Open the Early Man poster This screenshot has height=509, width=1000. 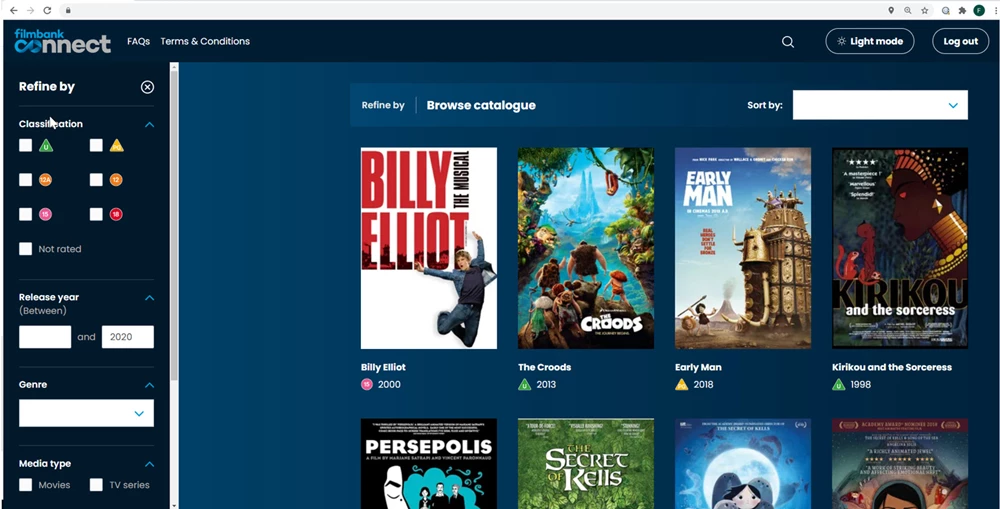click(743, 248)
